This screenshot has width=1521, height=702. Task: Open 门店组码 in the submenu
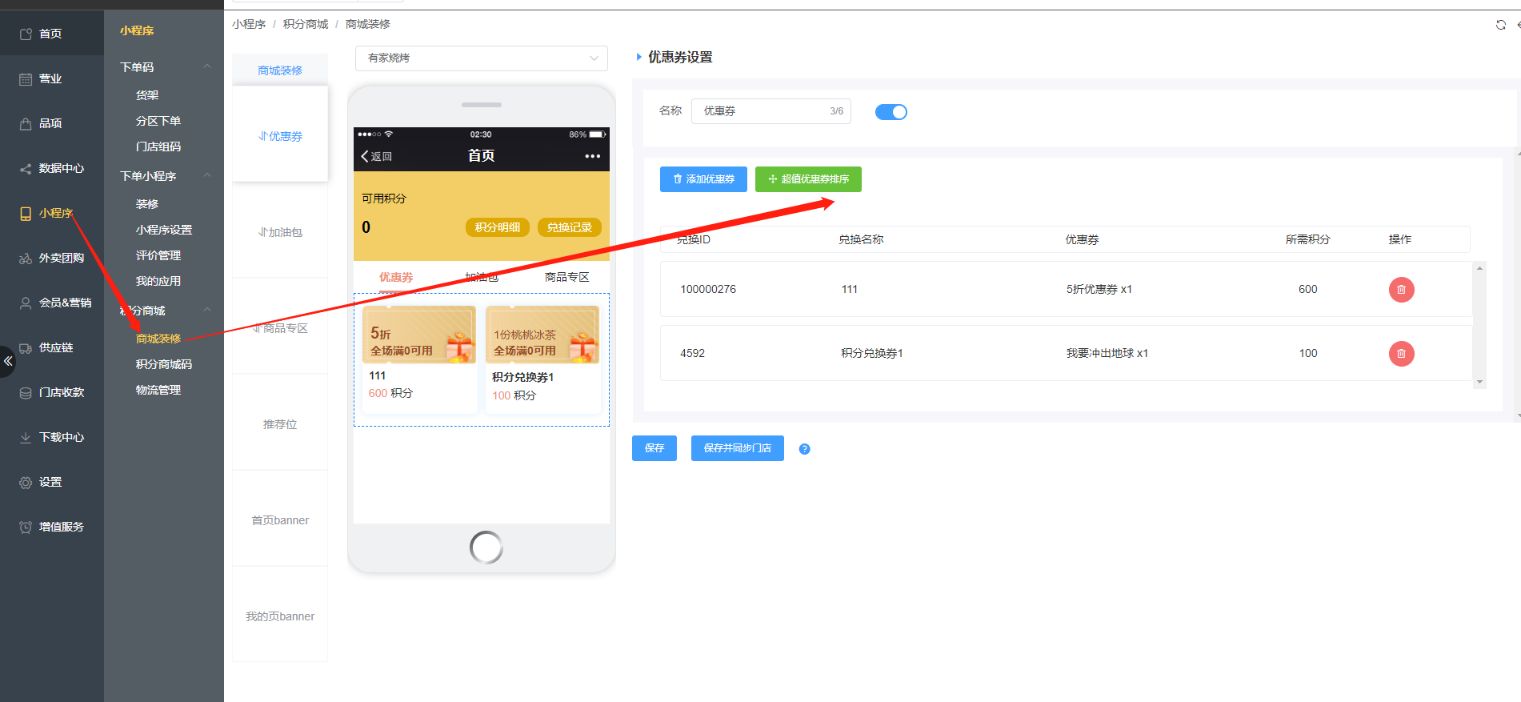pos(158,147)
